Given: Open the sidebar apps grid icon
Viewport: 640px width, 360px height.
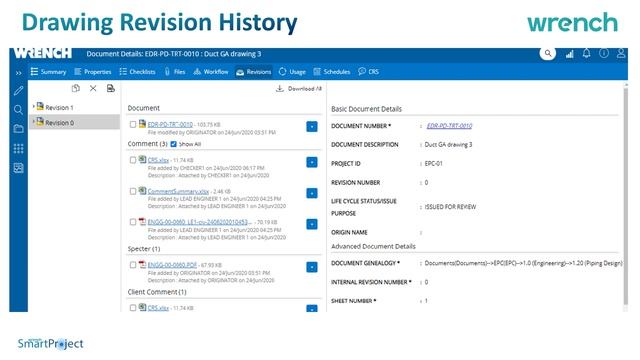Looking at the screenshot, I should (18, 149).
